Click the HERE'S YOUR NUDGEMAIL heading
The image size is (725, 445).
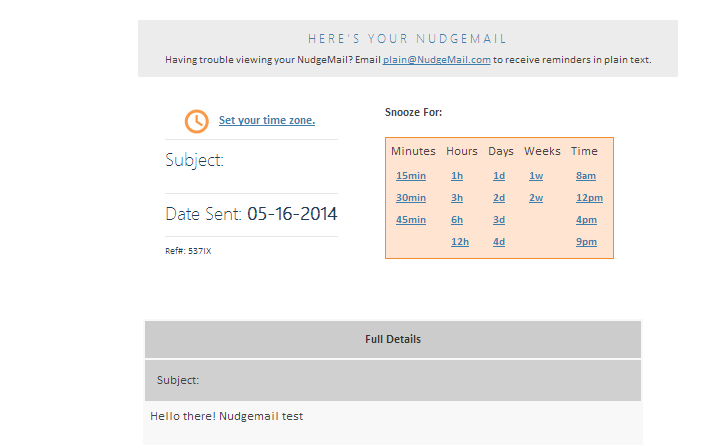407,38
